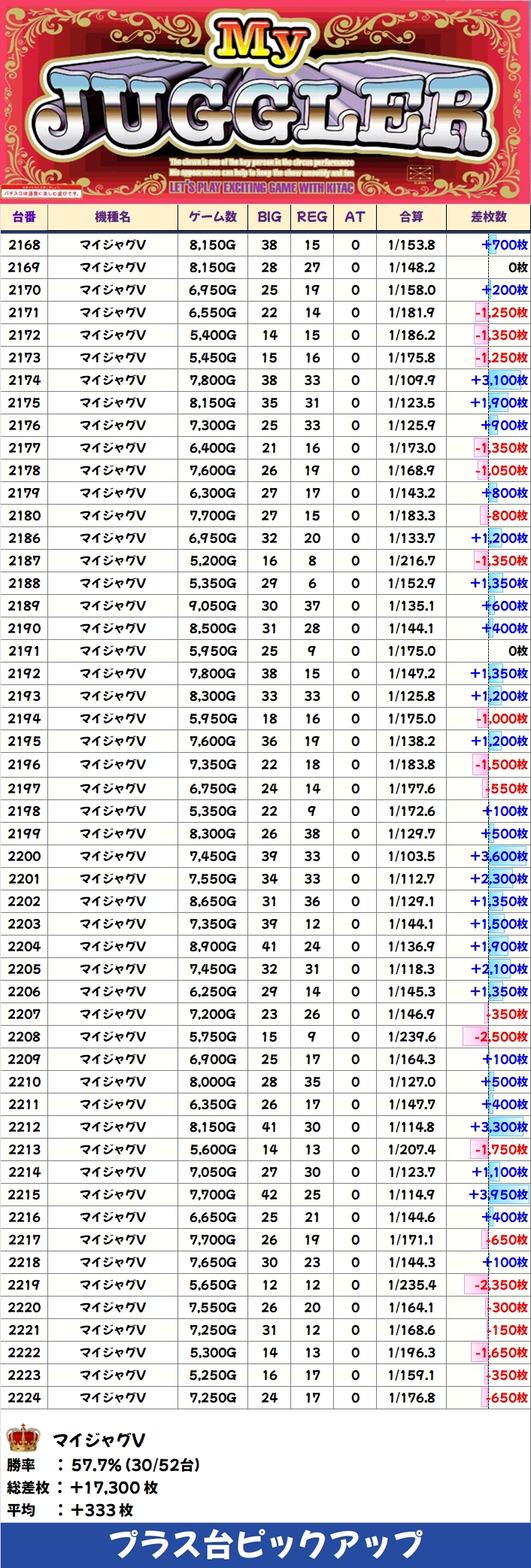Viewport: 531px width, 1568px height.
Task: Click the +3,950枚 value for machine 2215
Action: click(x=499, y=1194)
